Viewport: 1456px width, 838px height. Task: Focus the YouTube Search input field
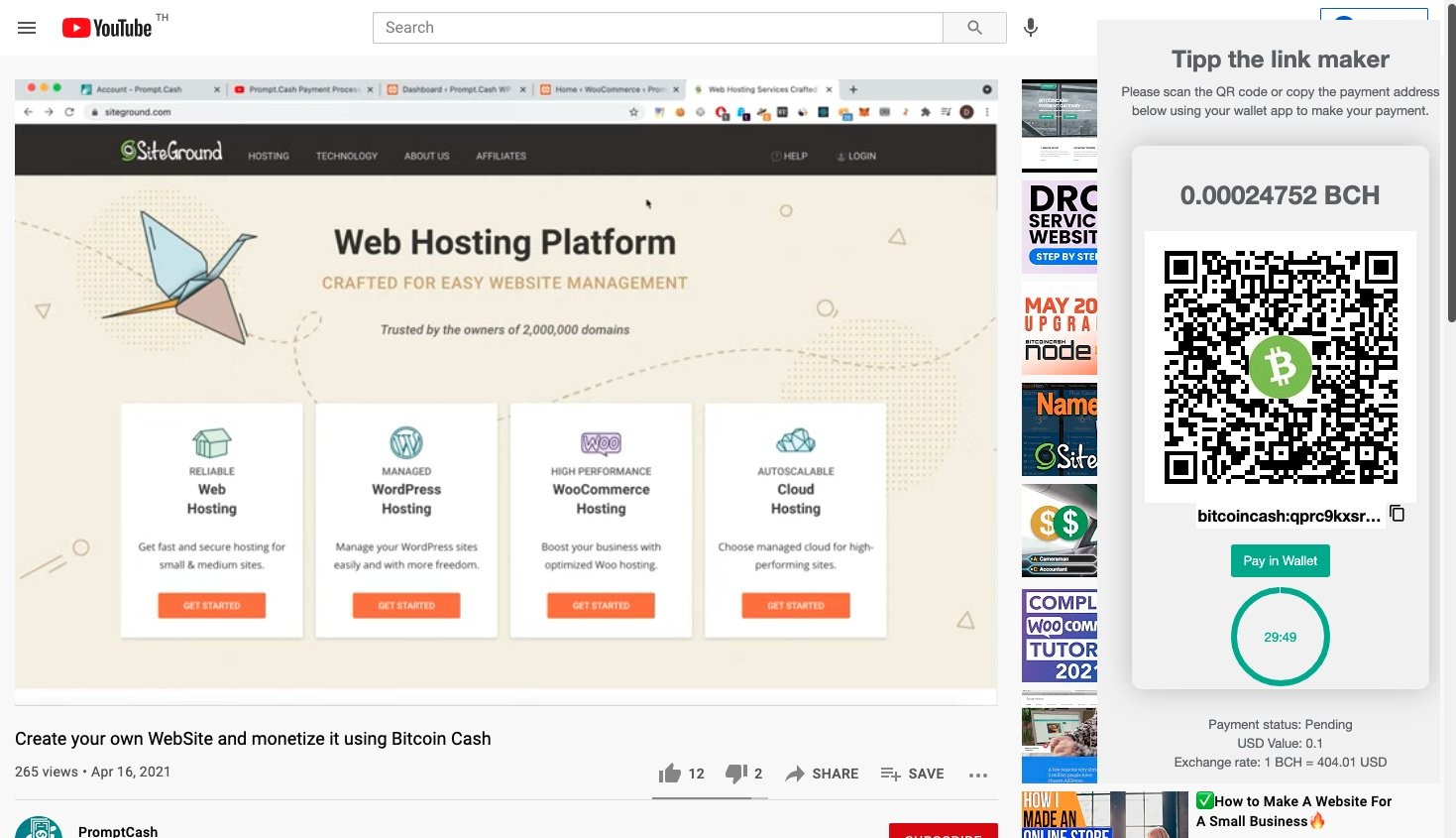(658, 28)
